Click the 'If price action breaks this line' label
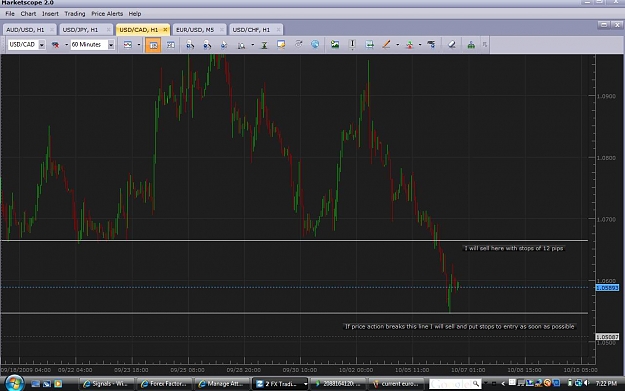 pyautogui.click(x=460, y=326)
